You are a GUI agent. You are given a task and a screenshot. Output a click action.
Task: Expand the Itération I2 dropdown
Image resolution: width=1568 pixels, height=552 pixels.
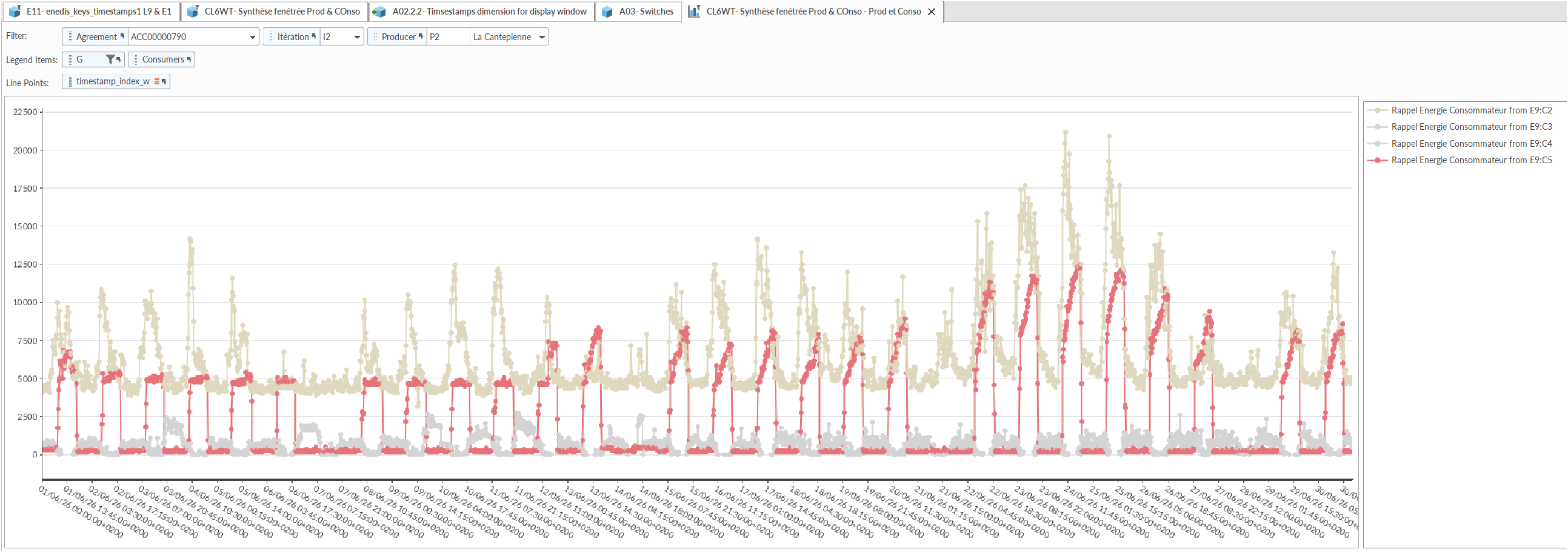(358, 37)
